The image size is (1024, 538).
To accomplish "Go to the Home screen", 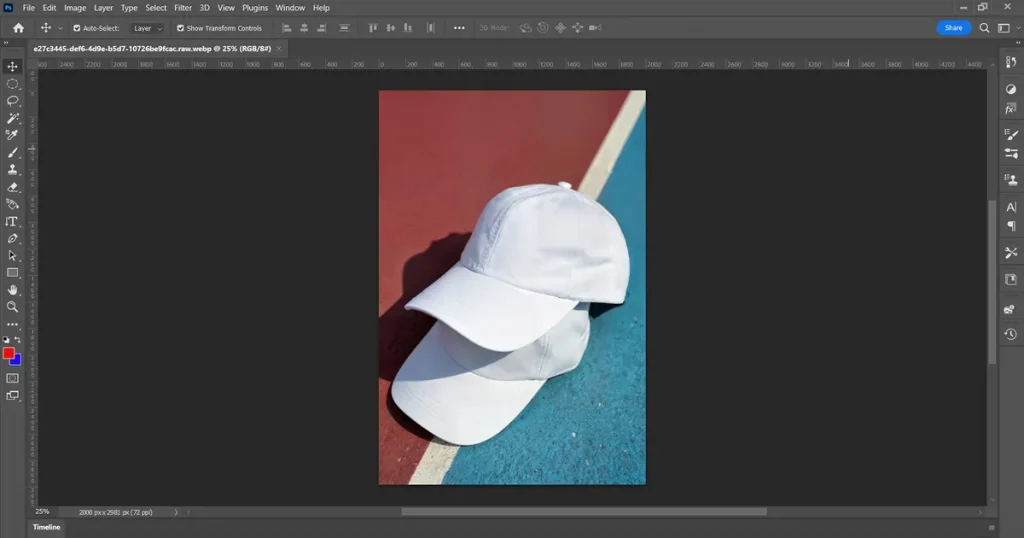I will (x=18, y=28).
